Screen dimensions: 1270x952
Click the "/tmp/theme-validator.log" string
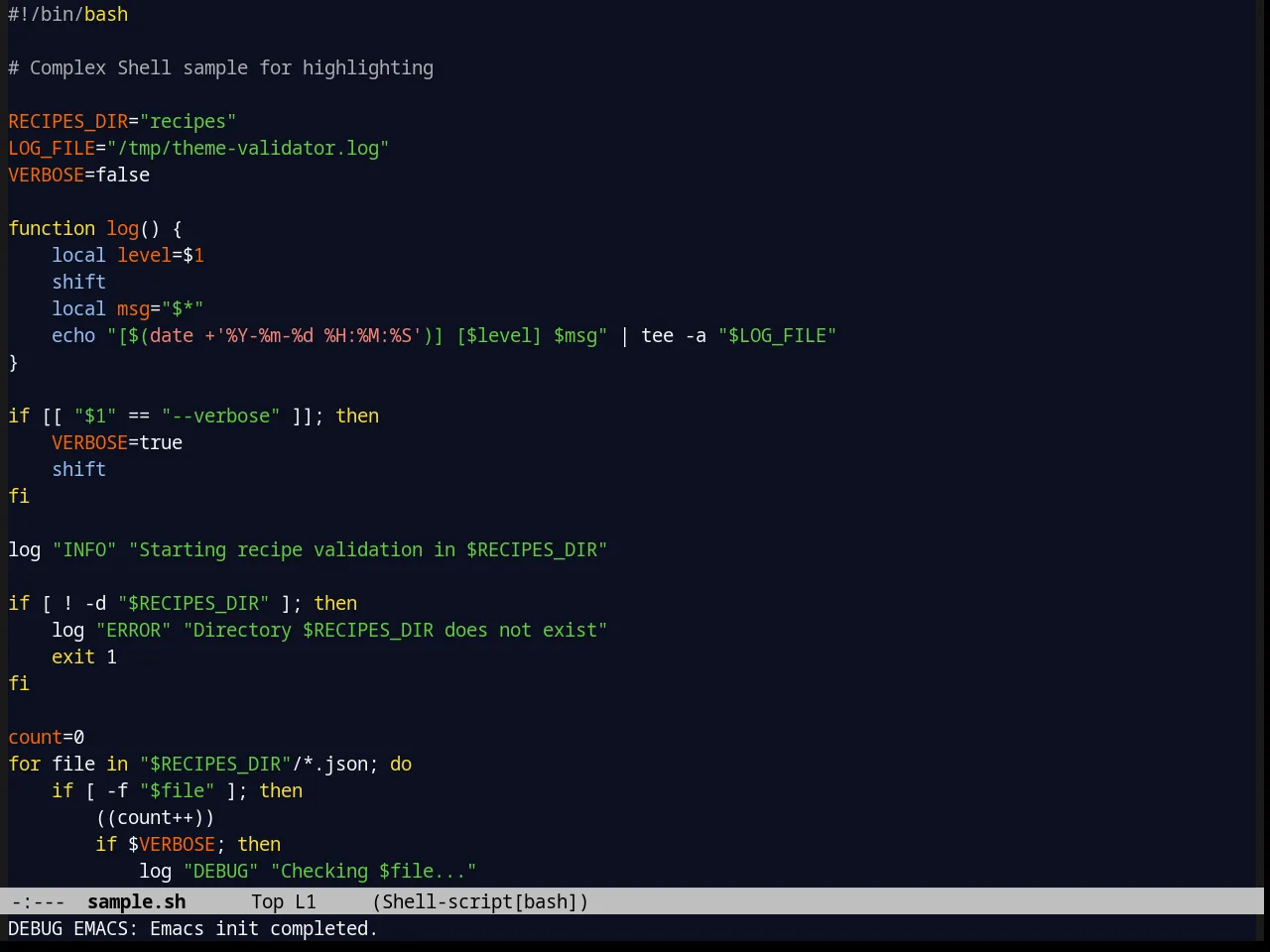pyautogui.click(x=248, y=148)
